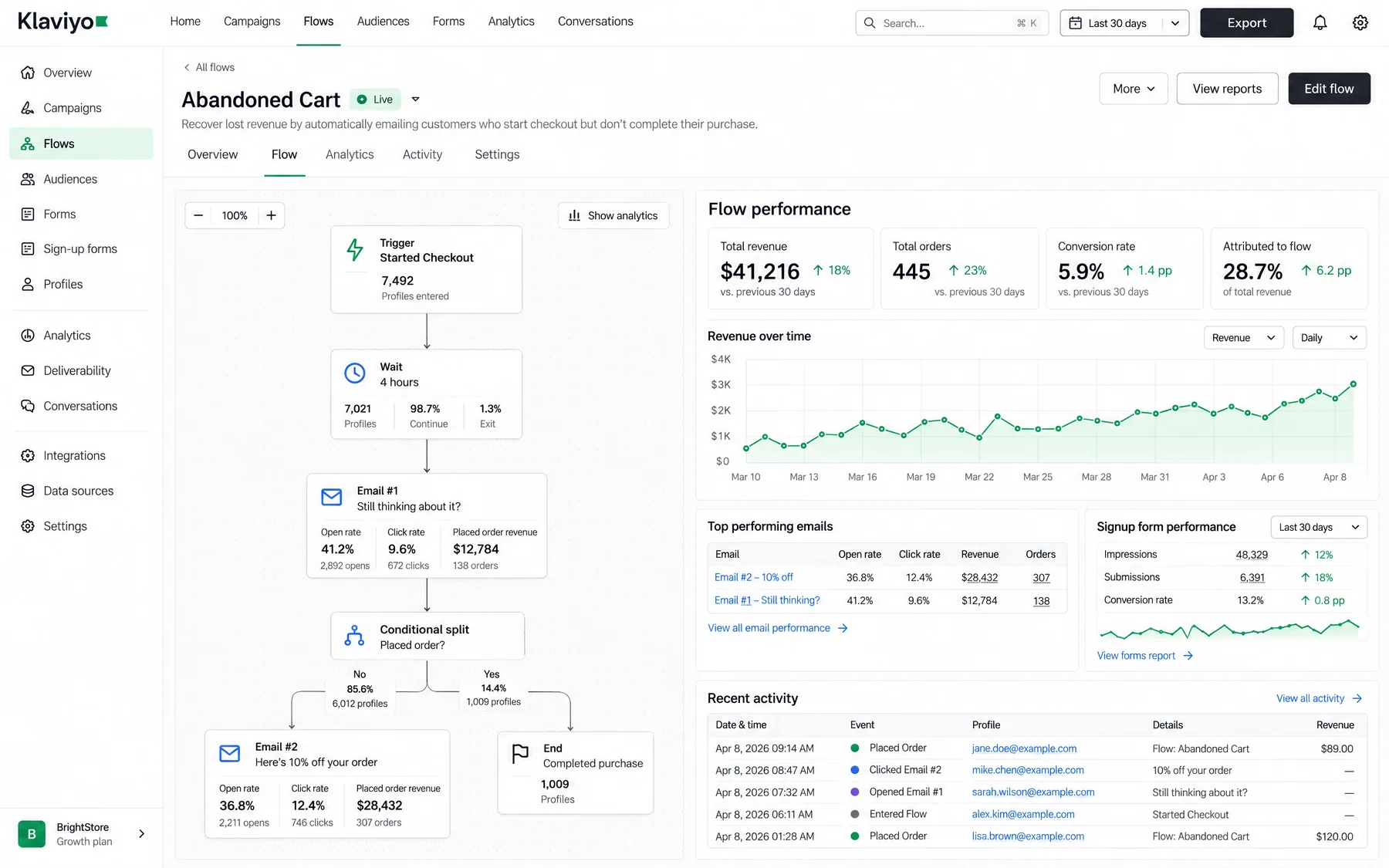Switch to the flow Settings tab

click(497, 154)
